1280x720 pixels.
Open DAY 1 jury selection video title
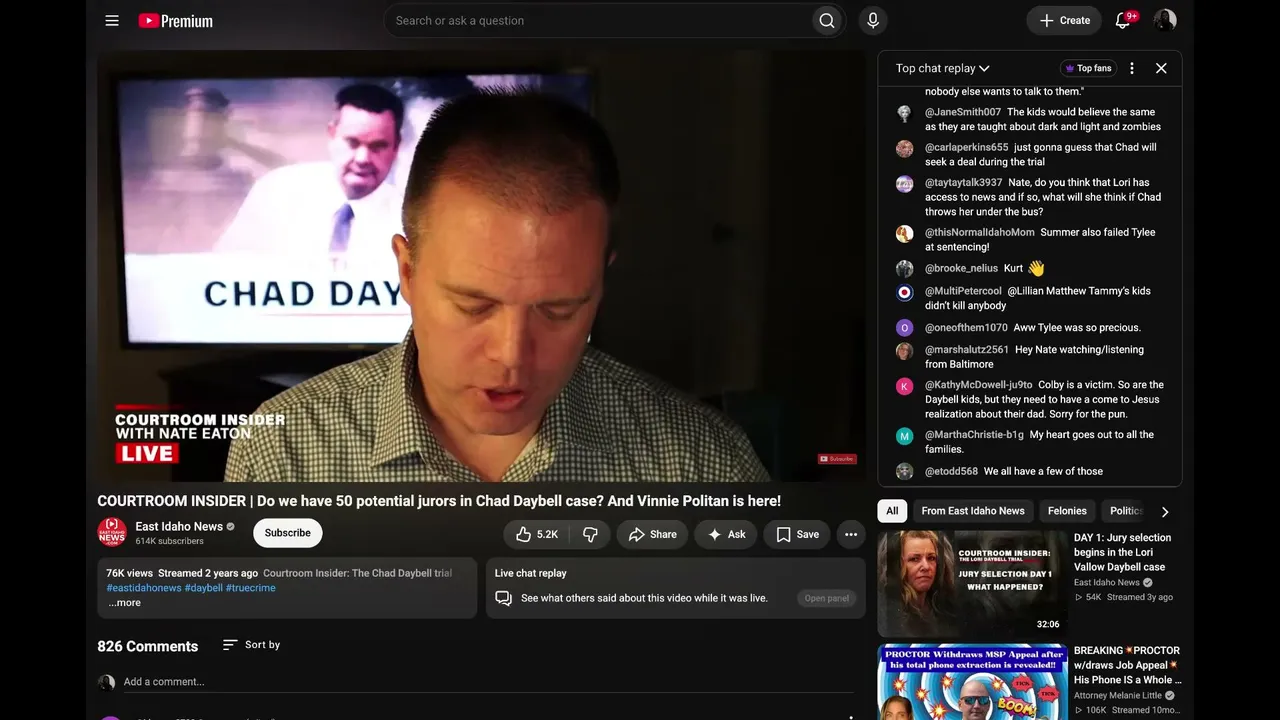click(1123, 552)
